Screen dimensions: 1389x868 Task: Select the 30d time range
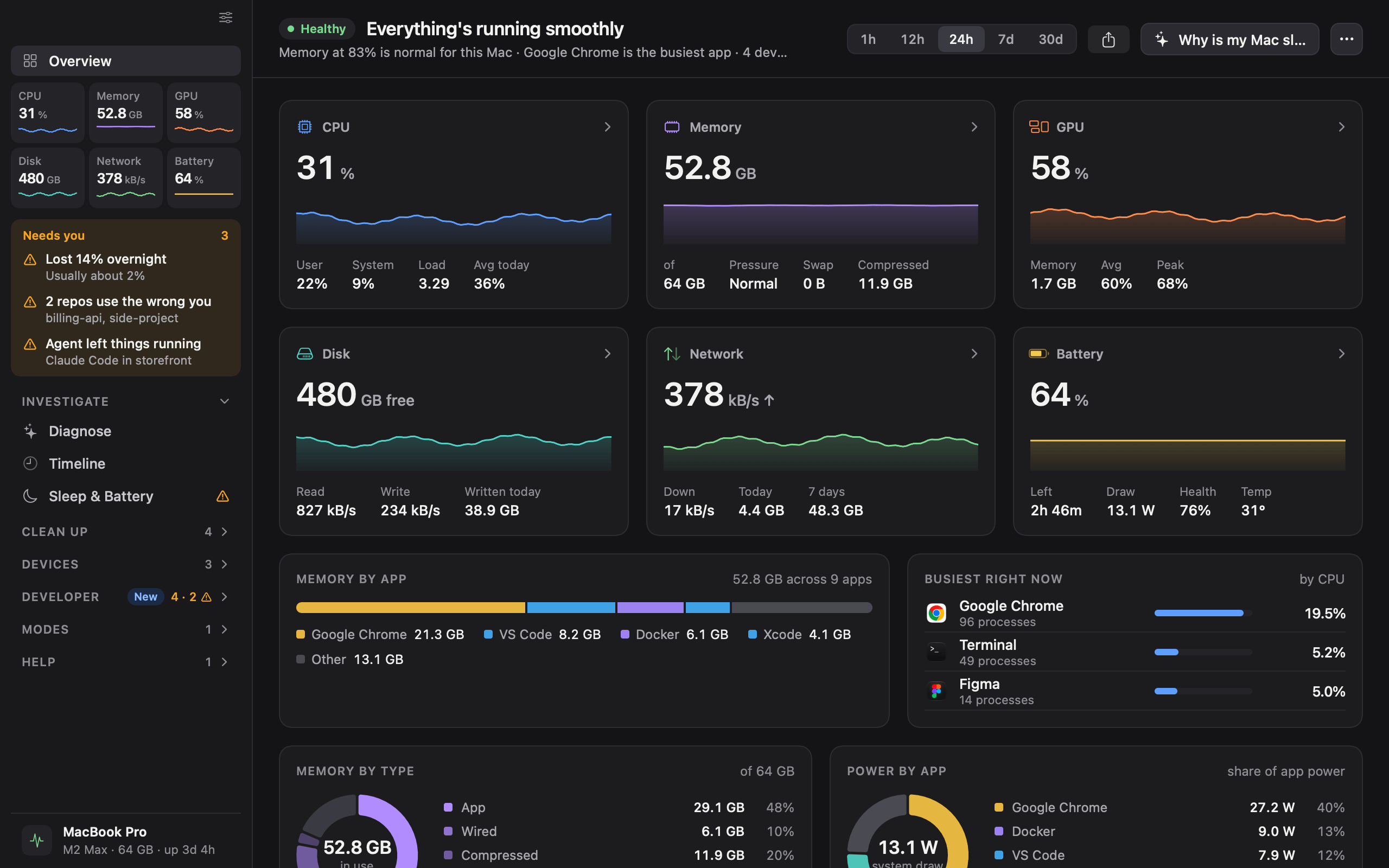point(1050,39)
